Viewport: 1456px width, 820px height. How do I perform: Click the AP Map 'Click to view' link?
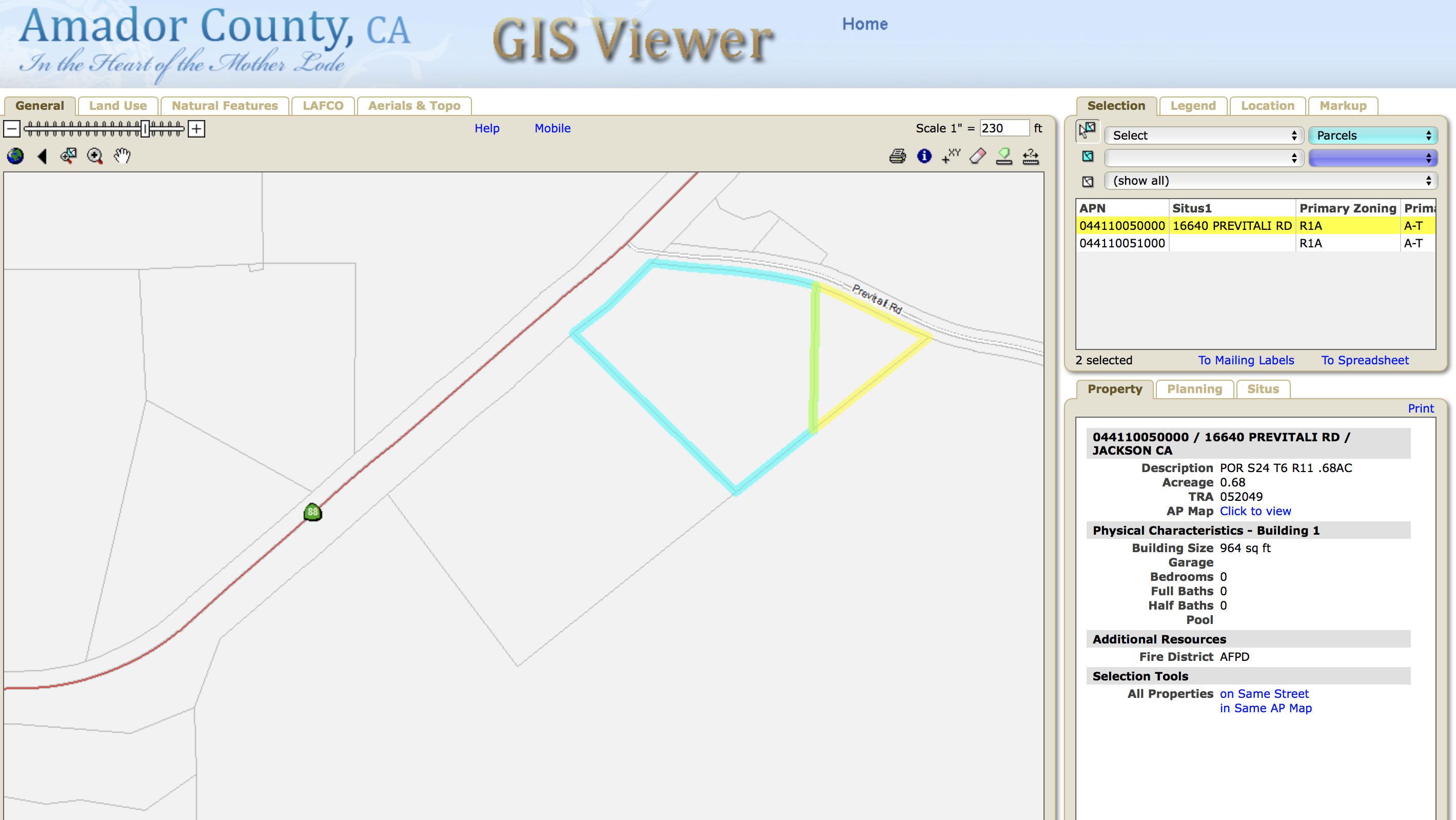[1255, 511]
